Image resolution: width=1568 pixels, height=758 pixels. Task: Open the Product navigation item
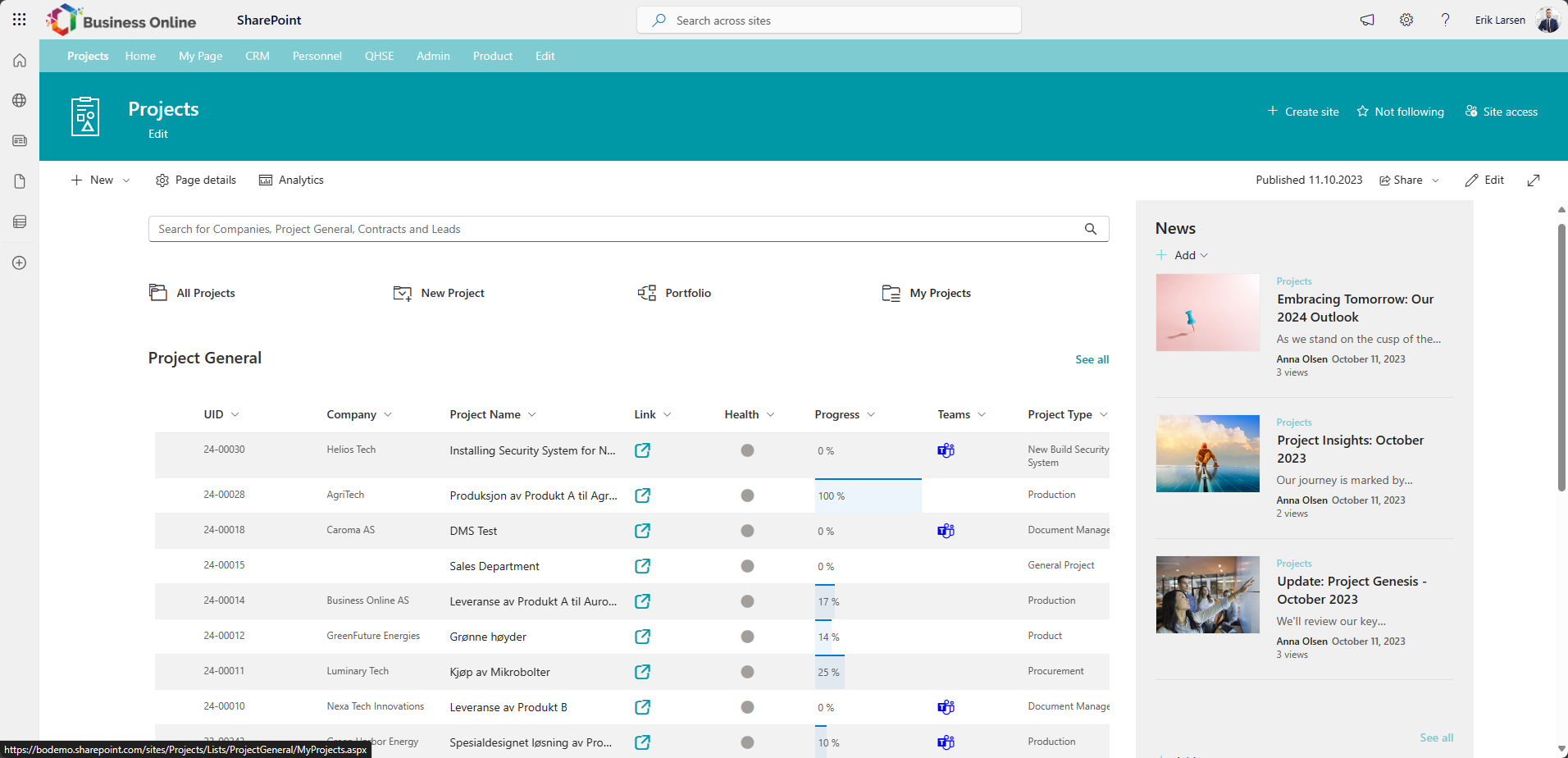[493, 56]
